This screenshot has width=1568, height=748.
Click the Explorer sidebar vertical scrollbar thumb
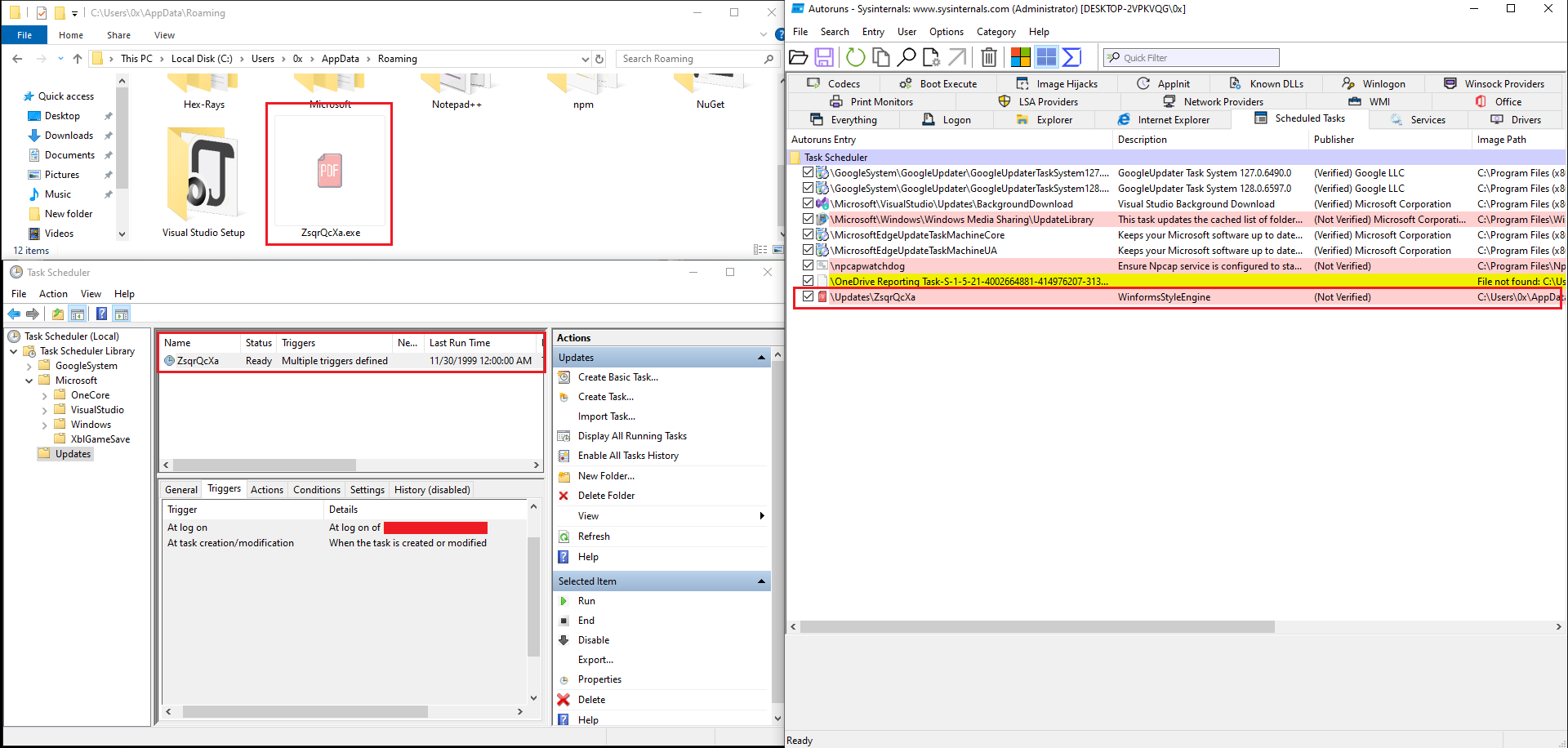(122, 139)
